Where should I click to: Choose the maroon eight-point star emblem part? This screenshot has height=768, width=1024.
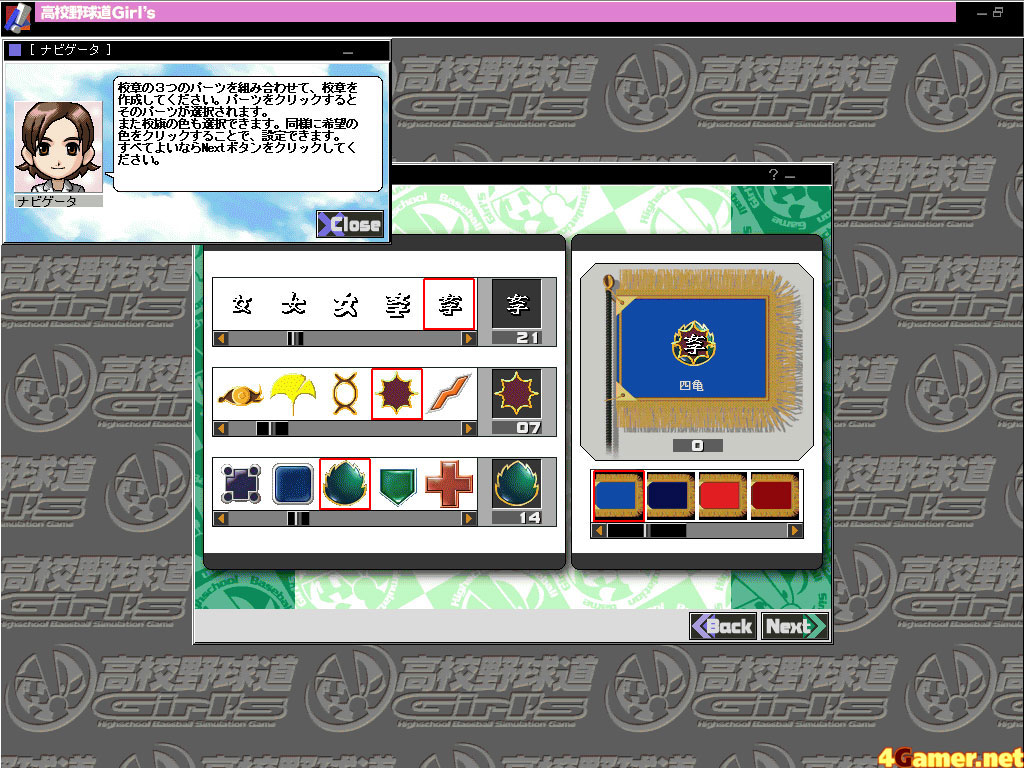[x=397, y=394]
